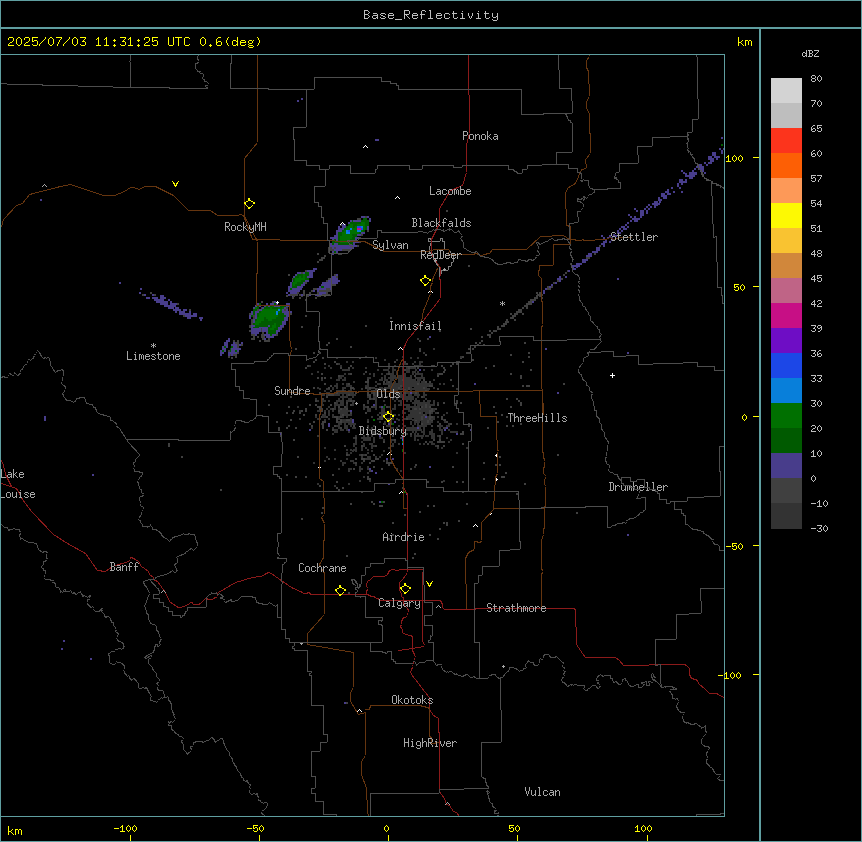Click the RockyMH label
The width and height of the screenshot is (862, 842).
pyautogui.click(x=245, y=227)
